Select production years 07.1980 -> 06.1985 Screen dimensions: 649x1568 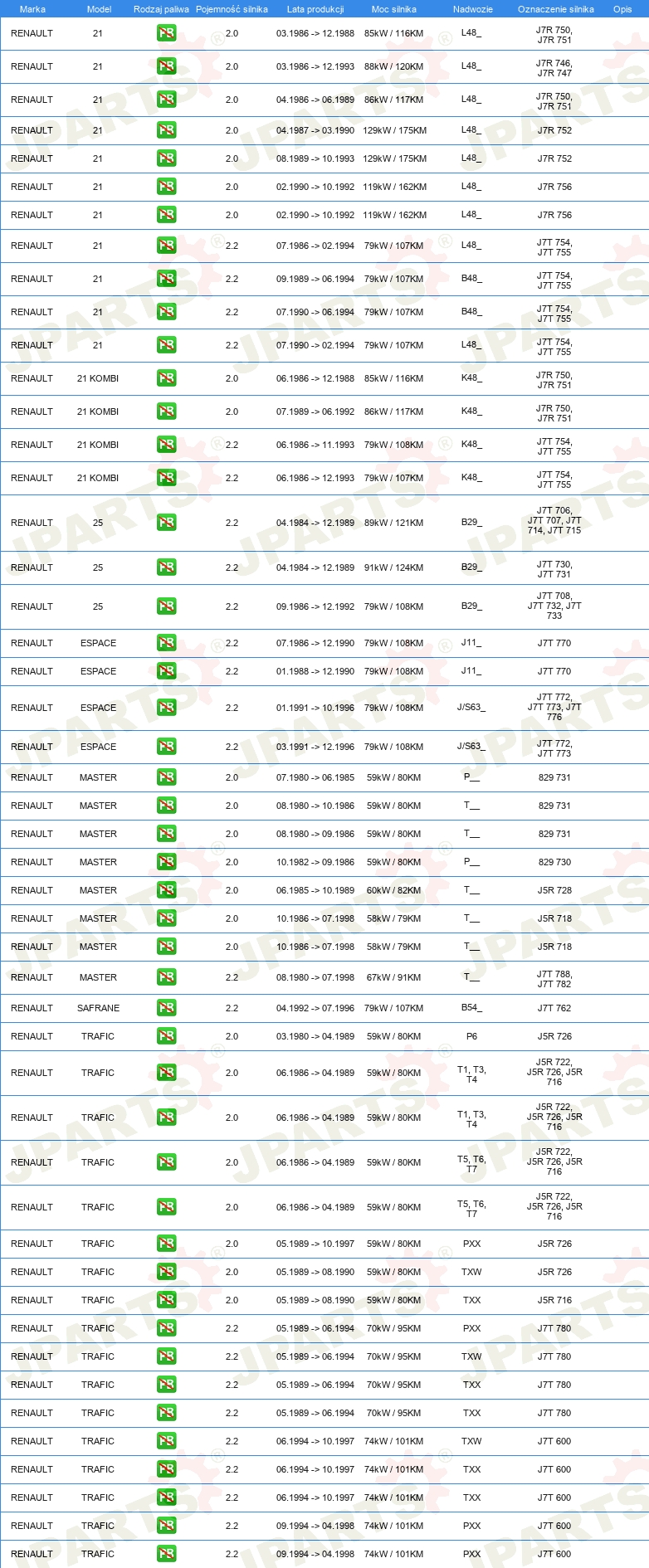click(315, 777)
